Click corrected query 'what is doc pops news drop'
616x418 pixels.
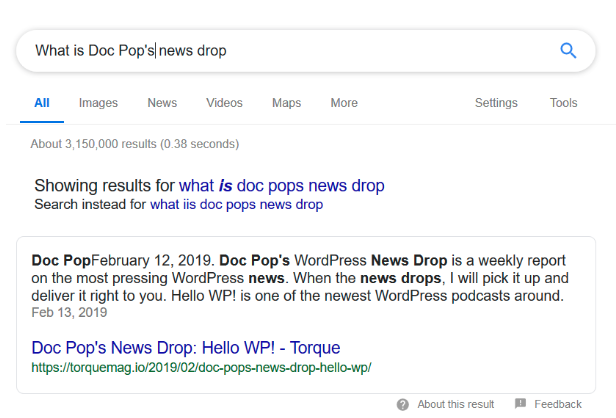pos(281,186)
